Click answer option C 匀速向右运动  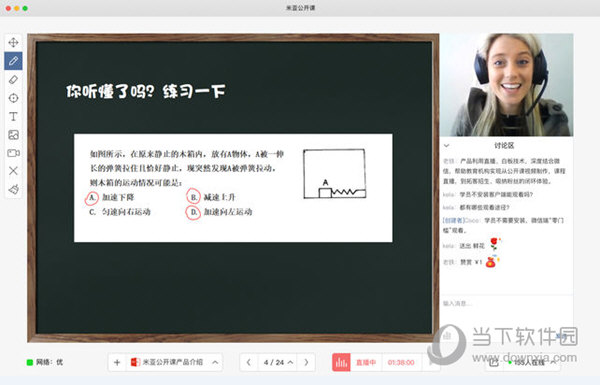[x=120, y=212]
